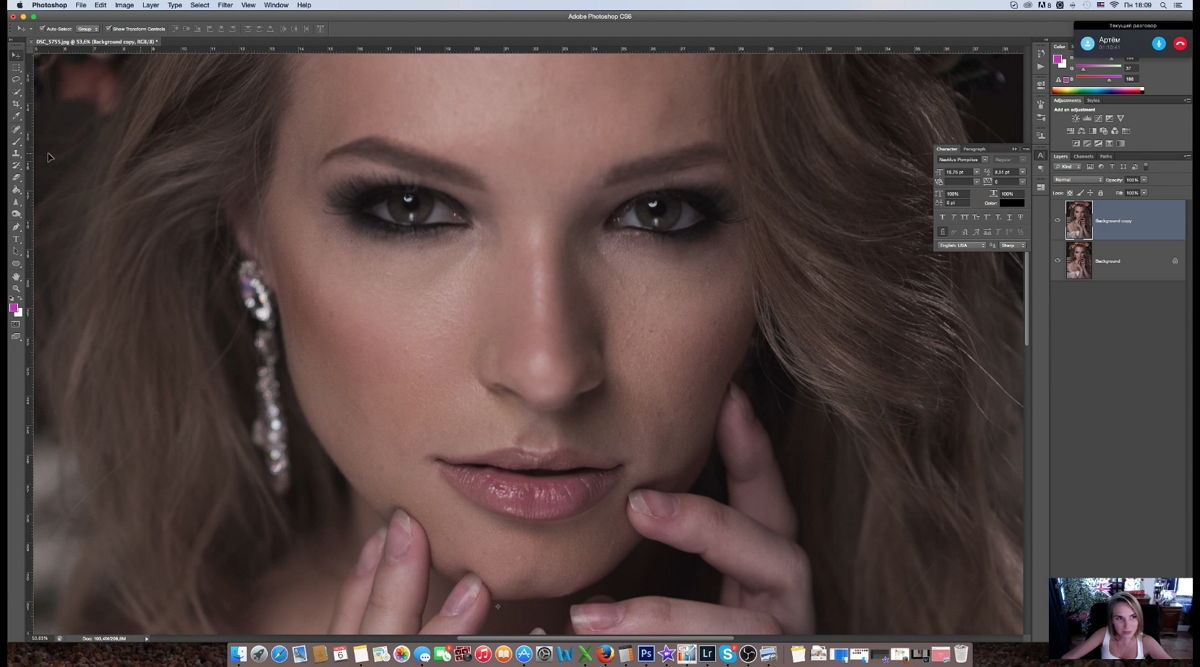Viewport: 1200px width, 667px height.
Task: Add a Black & White adjustment
Action: tap(1093, 131)
